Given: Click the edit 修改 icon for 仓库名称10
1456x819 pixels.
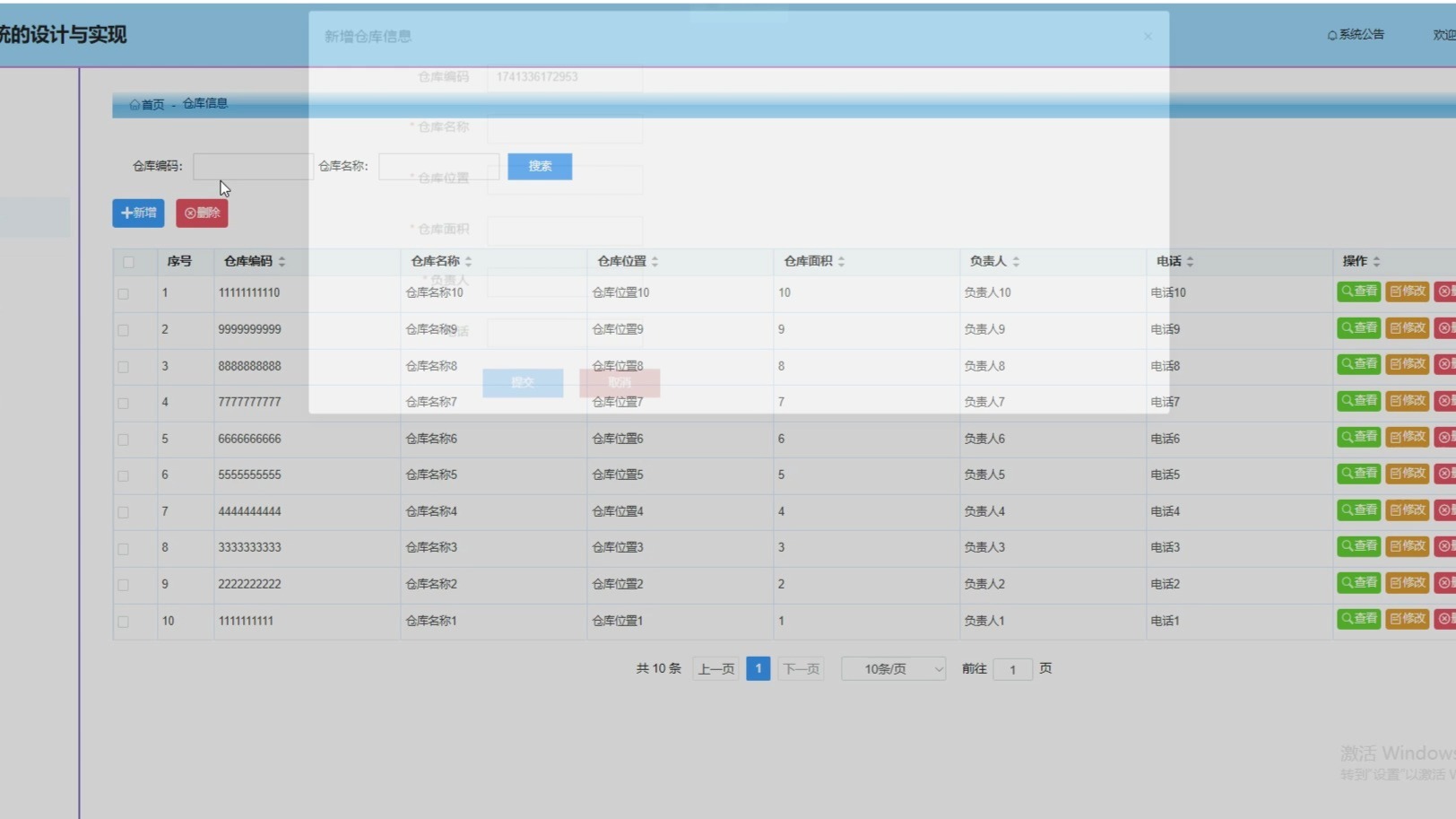Looking at the screenshot, I should [1395, 292].
